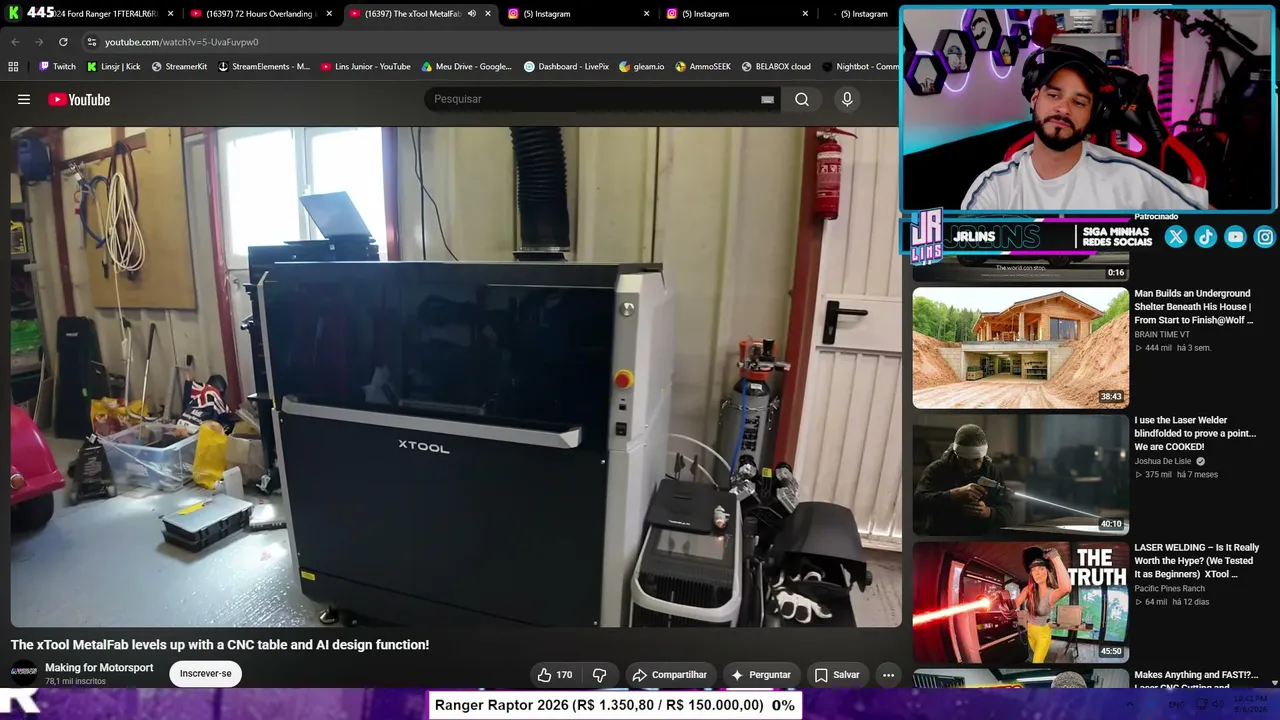Open 'LASER WELDING – Is It Really' title
This screenshot has width=1280, height=720.
pos(1196,561)
